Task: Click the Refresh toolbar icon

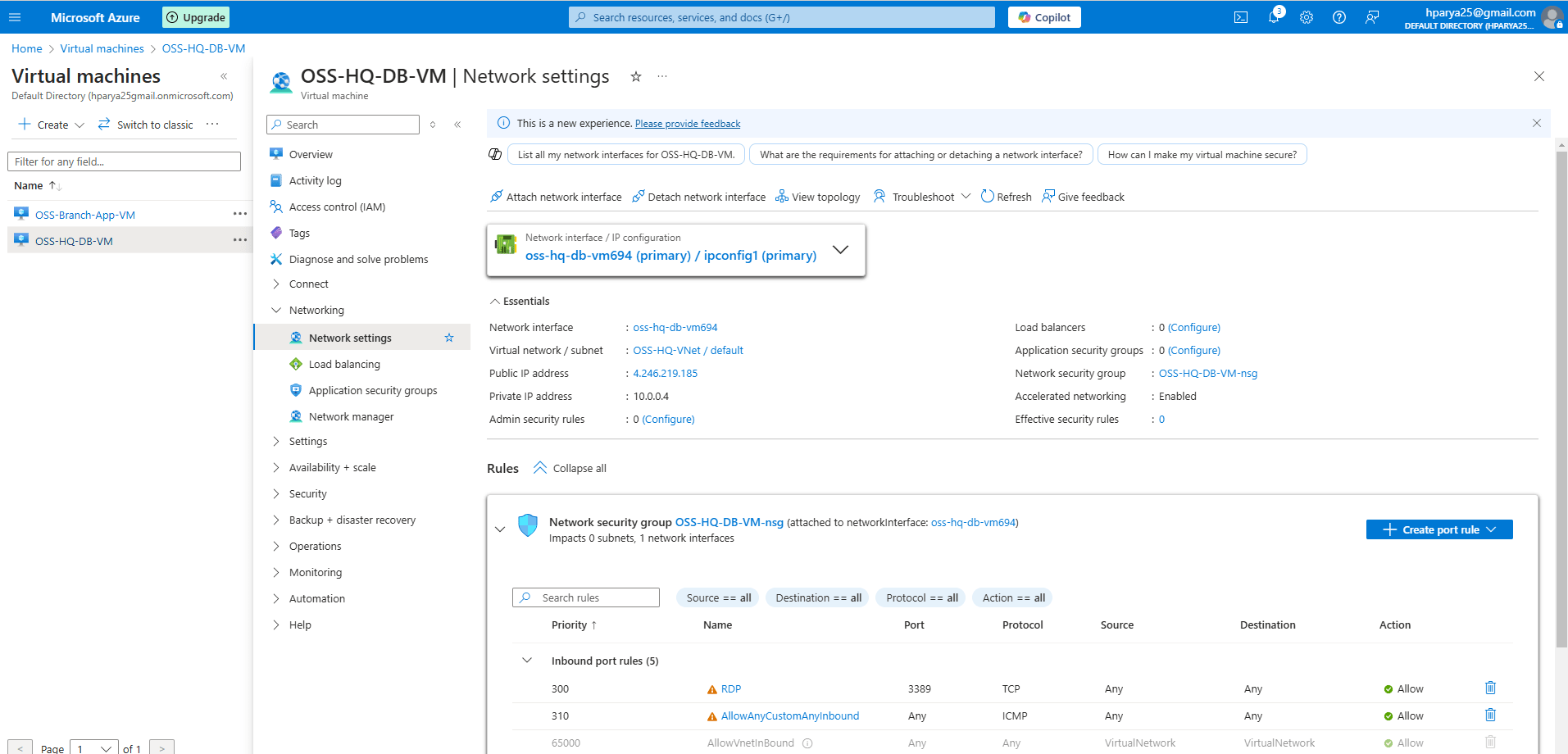Action: [x=1006, y=197]
